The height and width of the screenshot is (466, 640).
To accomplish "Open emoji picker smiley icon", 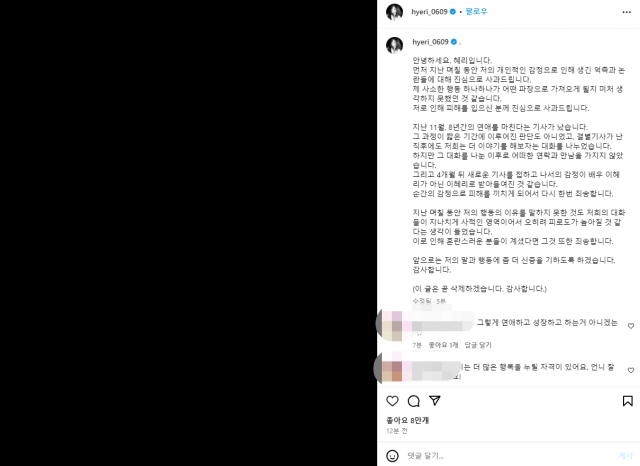I will [392, 455].
